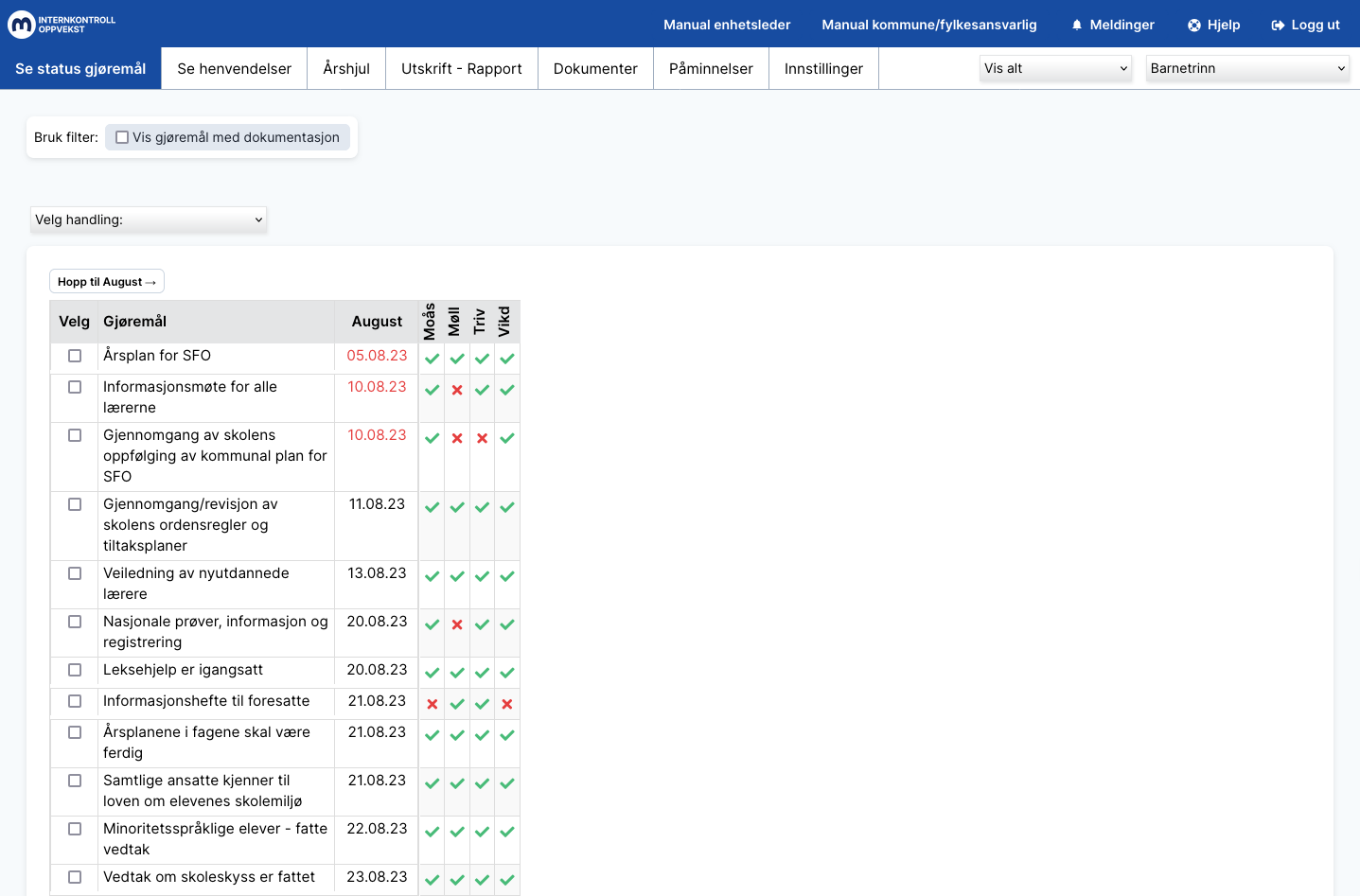Image resolution: width=1360 pixels, height=896 pixels.
Task: Click Triv green check for Samtlige ansatte kjenner row
Action: click(x=483, y=783)
